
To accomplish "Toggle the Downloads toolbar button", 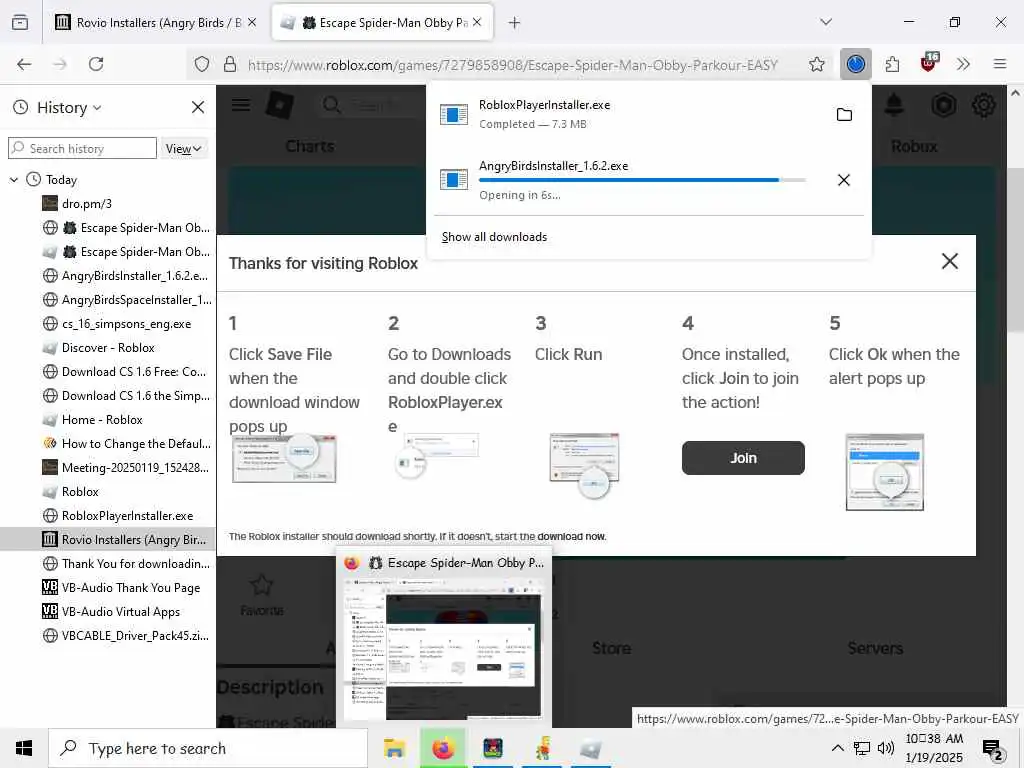I will pos(856,64).
